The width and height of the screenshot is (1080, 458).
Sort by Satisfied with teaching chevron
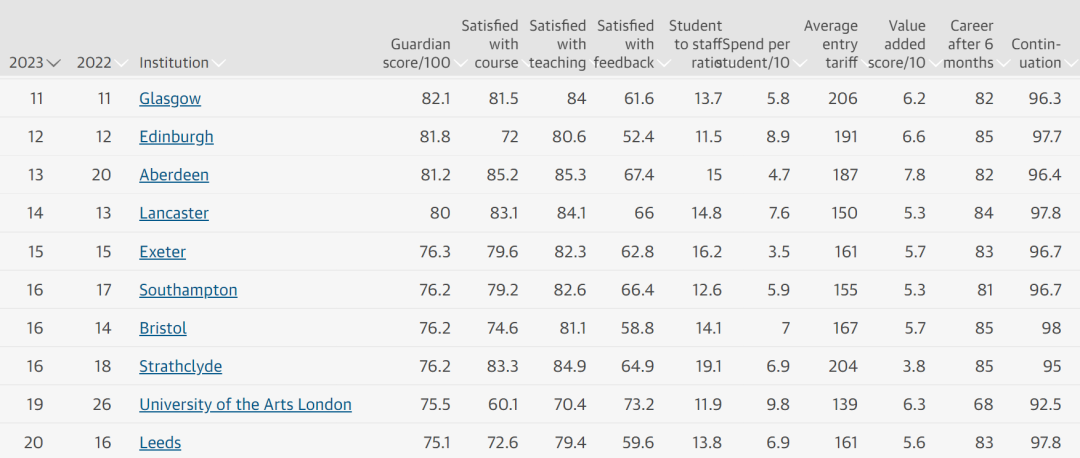594,63
